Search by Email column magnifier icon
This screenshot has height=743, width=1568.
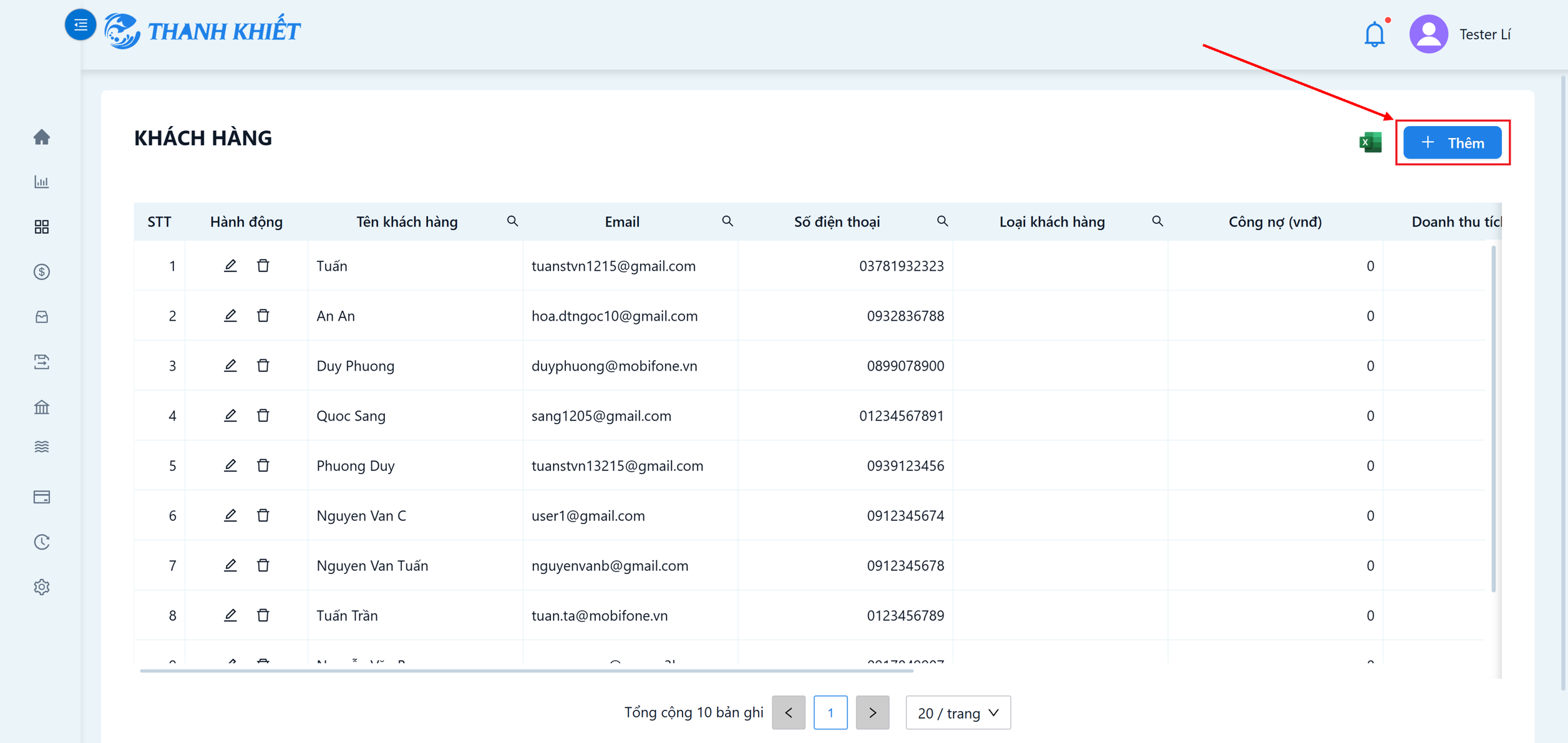728,221
